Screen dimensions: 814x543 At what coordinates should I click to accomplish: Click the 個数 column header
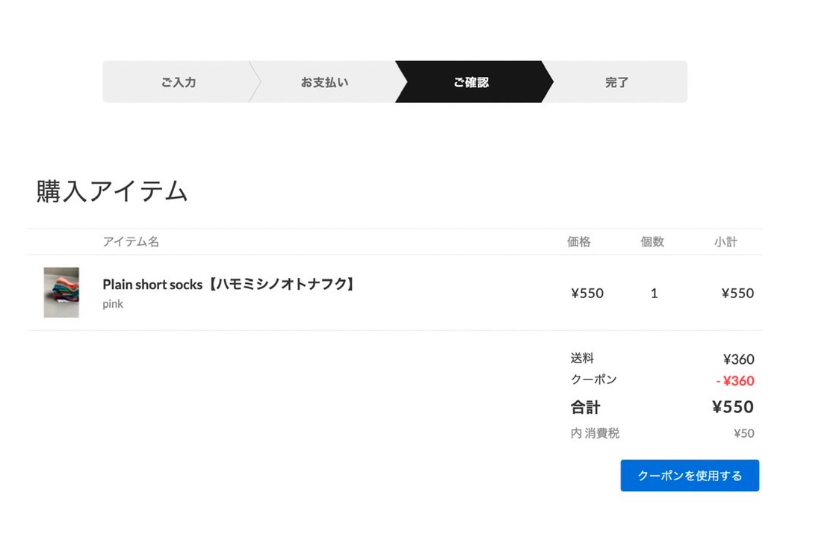(x=652, y=241)
